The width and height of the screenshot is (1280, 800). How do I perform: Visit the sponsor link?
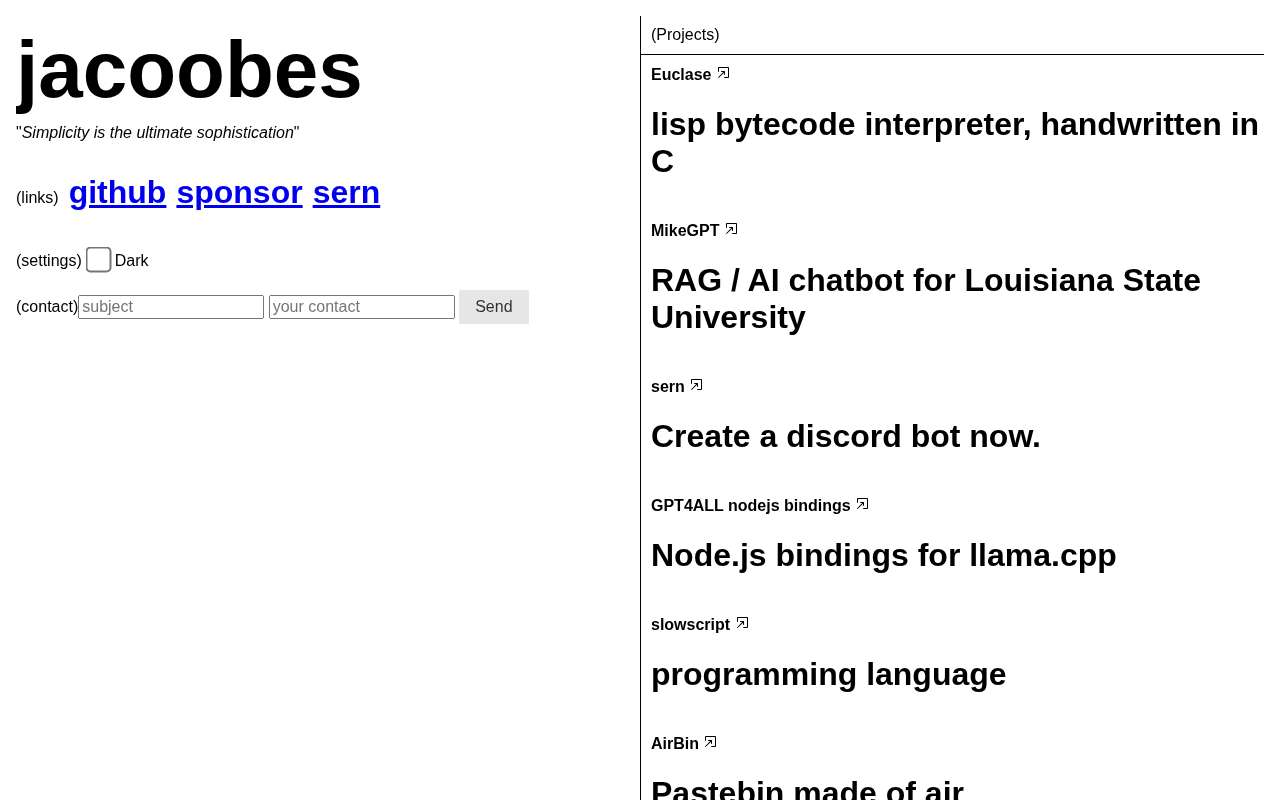(x=239, y=192)
